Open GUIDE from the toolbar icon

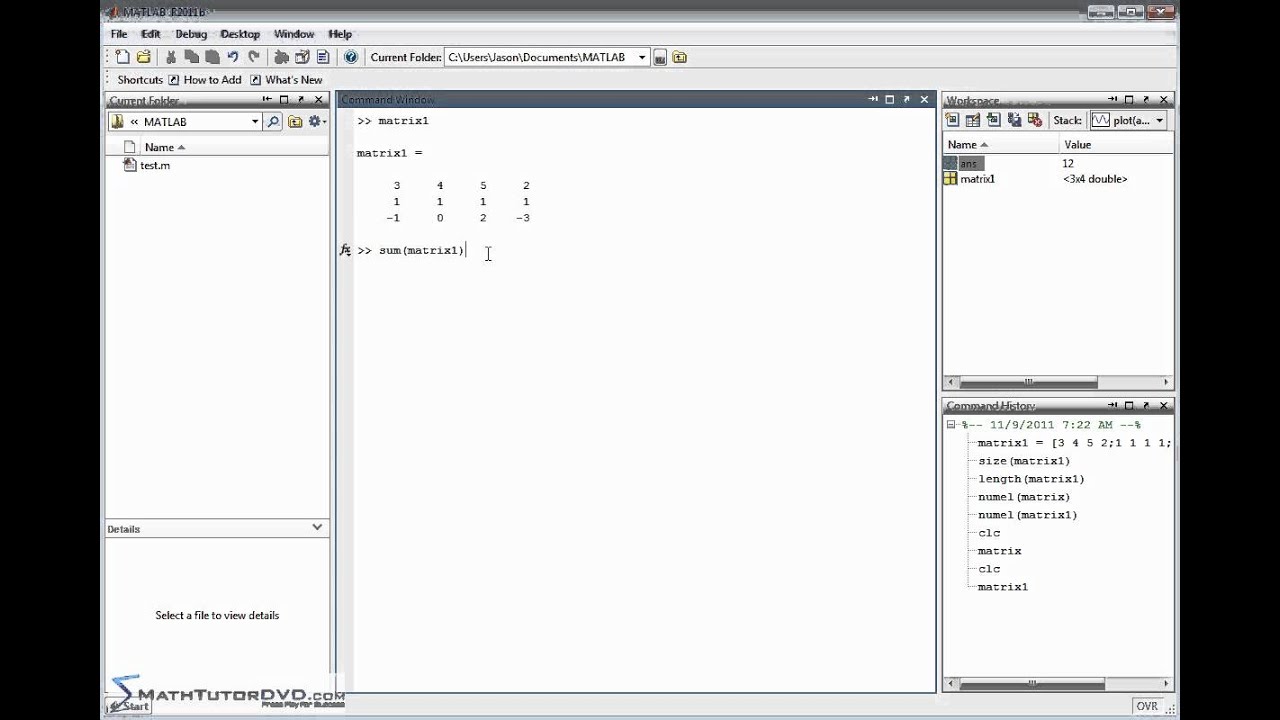tap(302, 57)
